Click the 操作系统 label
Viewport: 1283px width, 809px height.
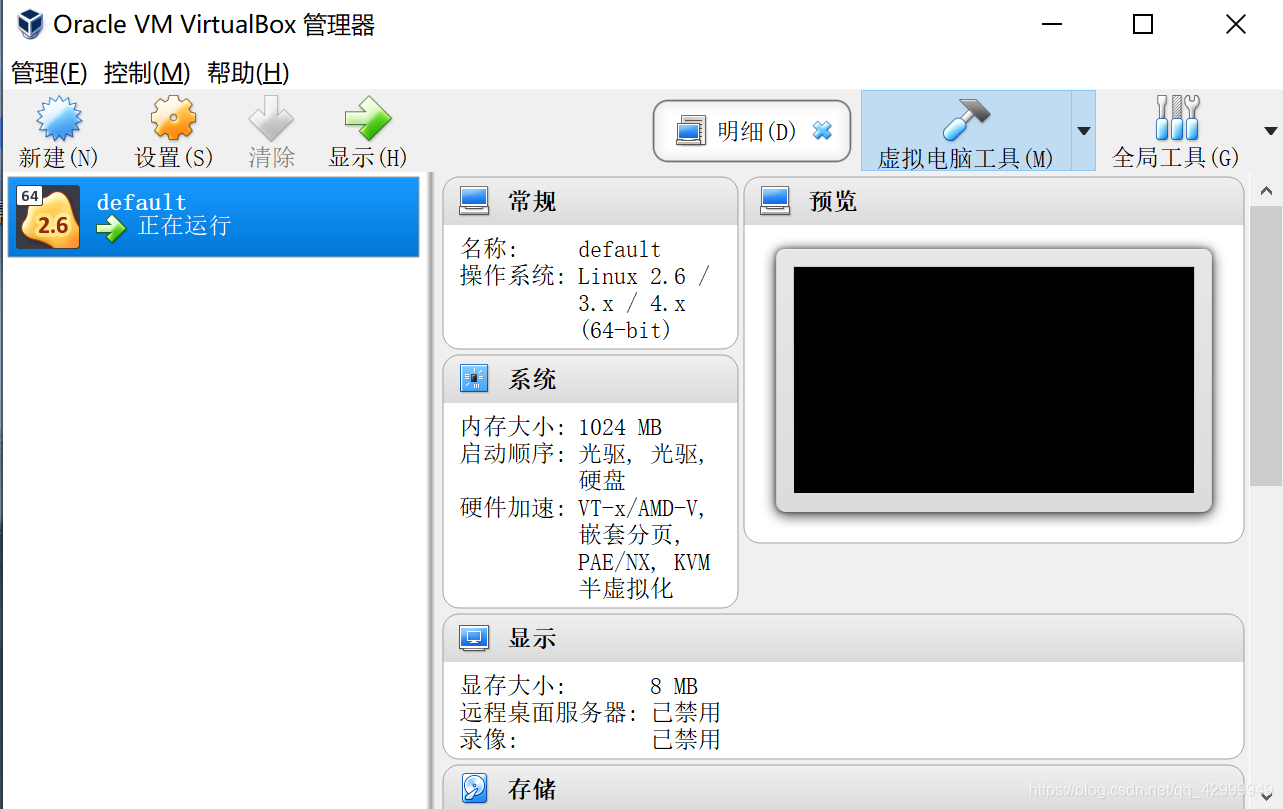click(x=514, y=276)
